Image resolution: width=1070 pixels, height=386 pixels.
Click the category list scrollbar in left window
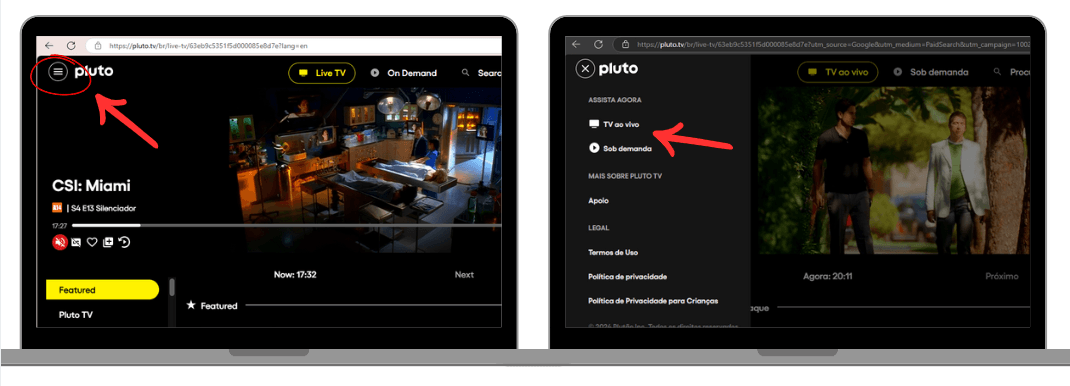(172, 286)
